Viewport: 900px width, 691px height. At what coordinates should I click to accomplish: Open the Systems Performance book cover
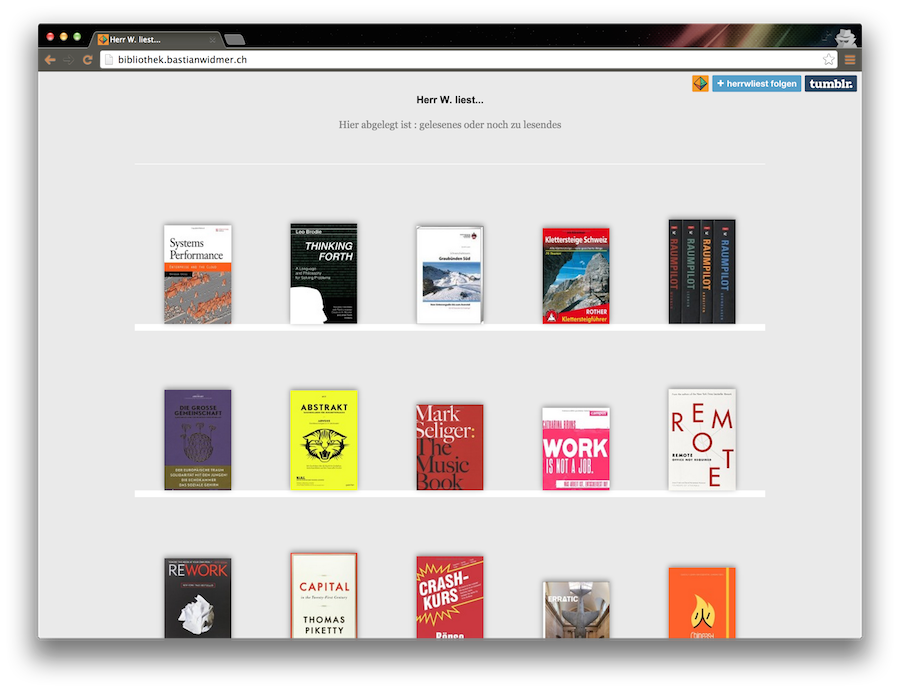[198, 274]
